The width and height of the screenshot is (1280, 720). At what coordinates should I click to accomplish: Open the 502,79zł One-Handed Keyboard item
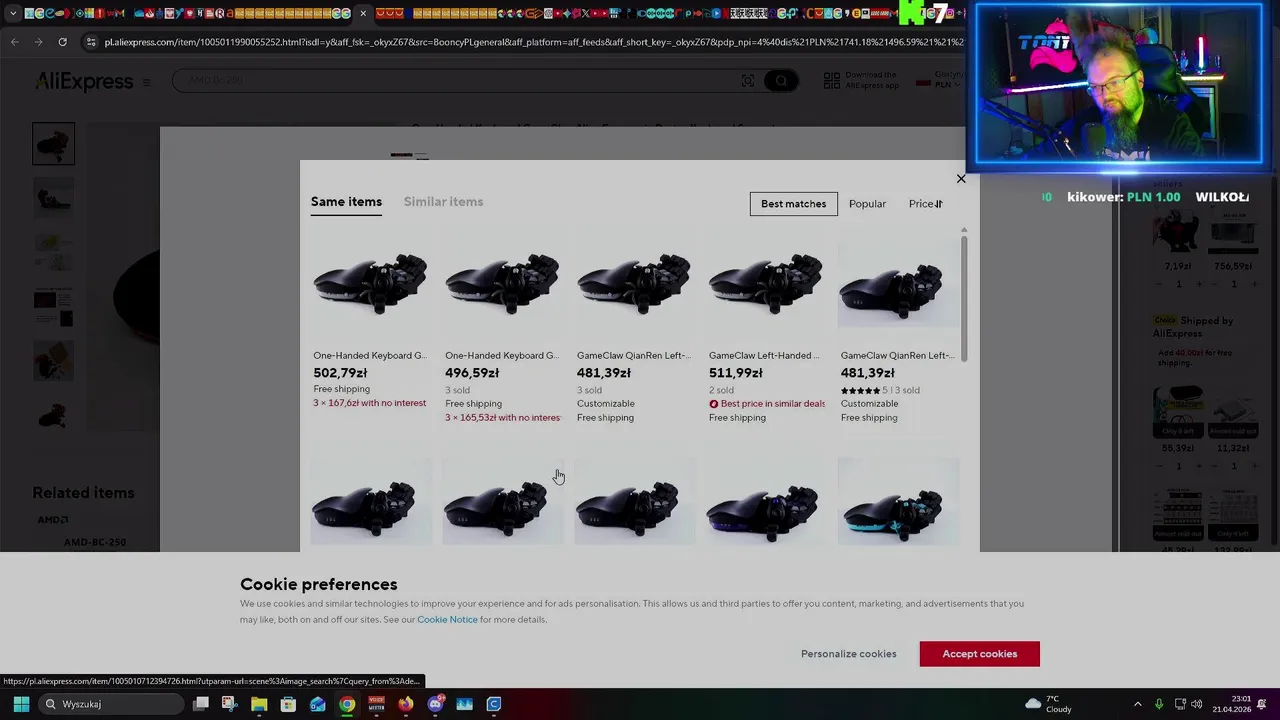pos(370,326)
